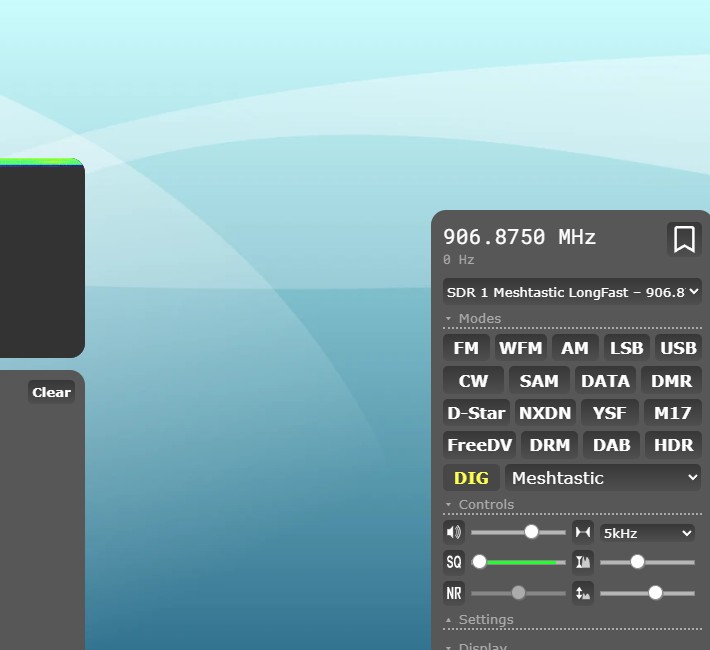Choose the AM mode button

(575, 348)
